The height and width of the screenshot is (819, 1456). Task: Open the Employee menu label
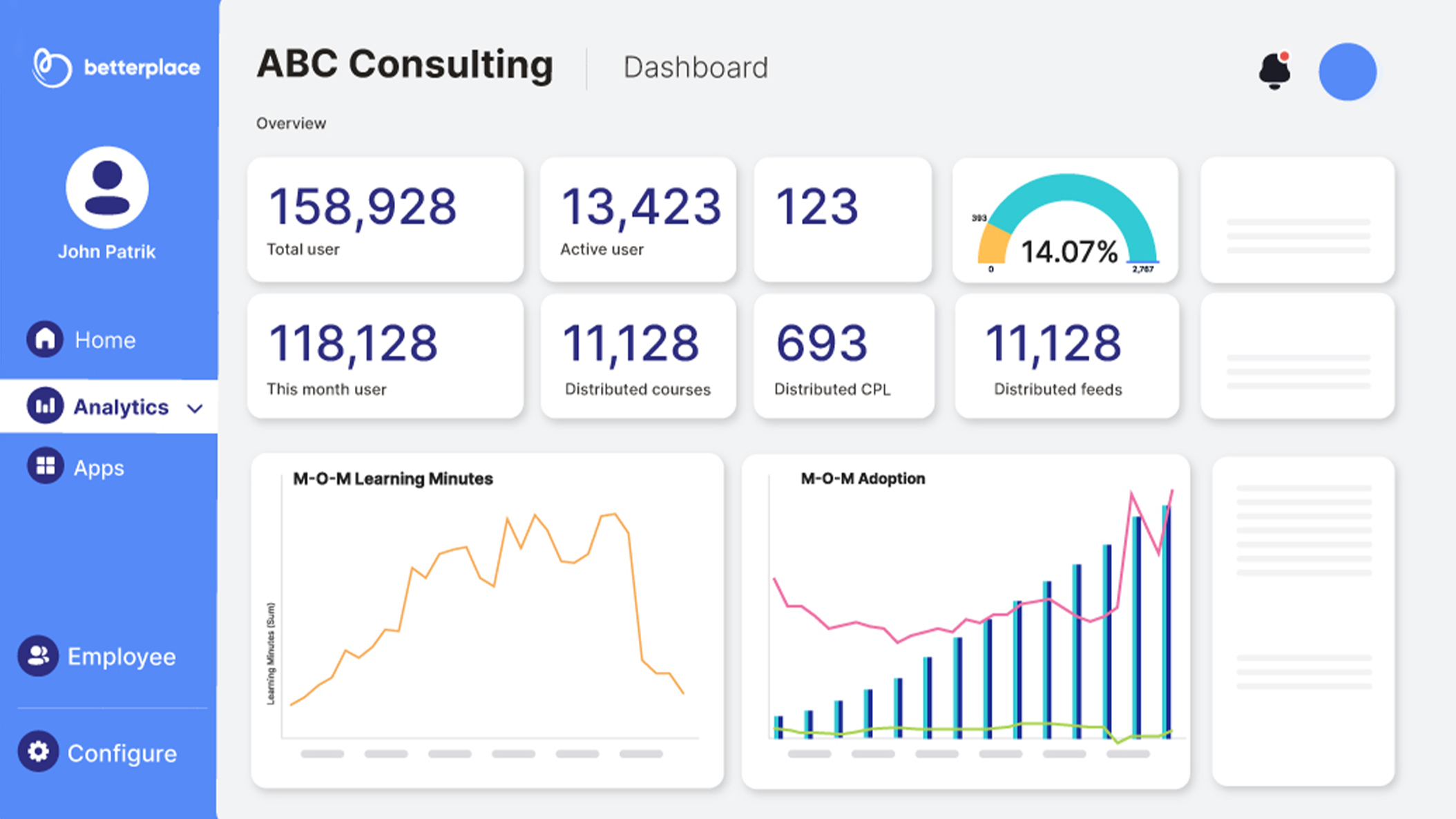point(122,656)
